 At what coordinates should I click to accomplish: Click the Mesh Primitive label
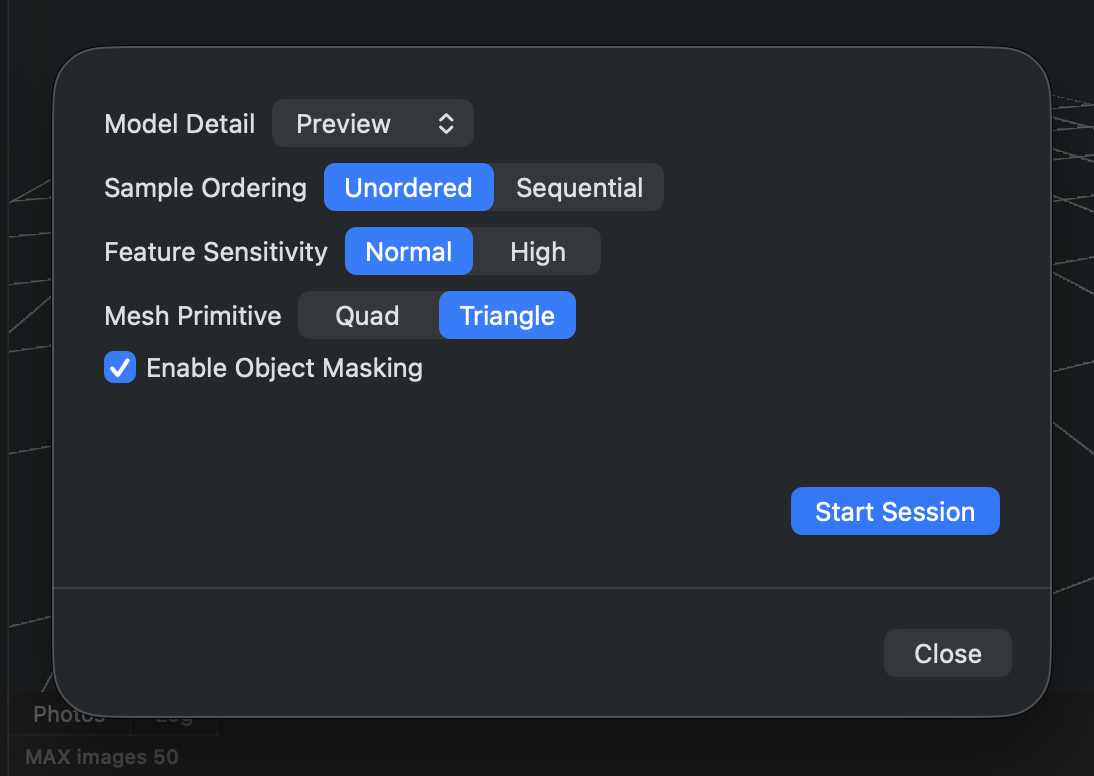[x=193, y=316]
